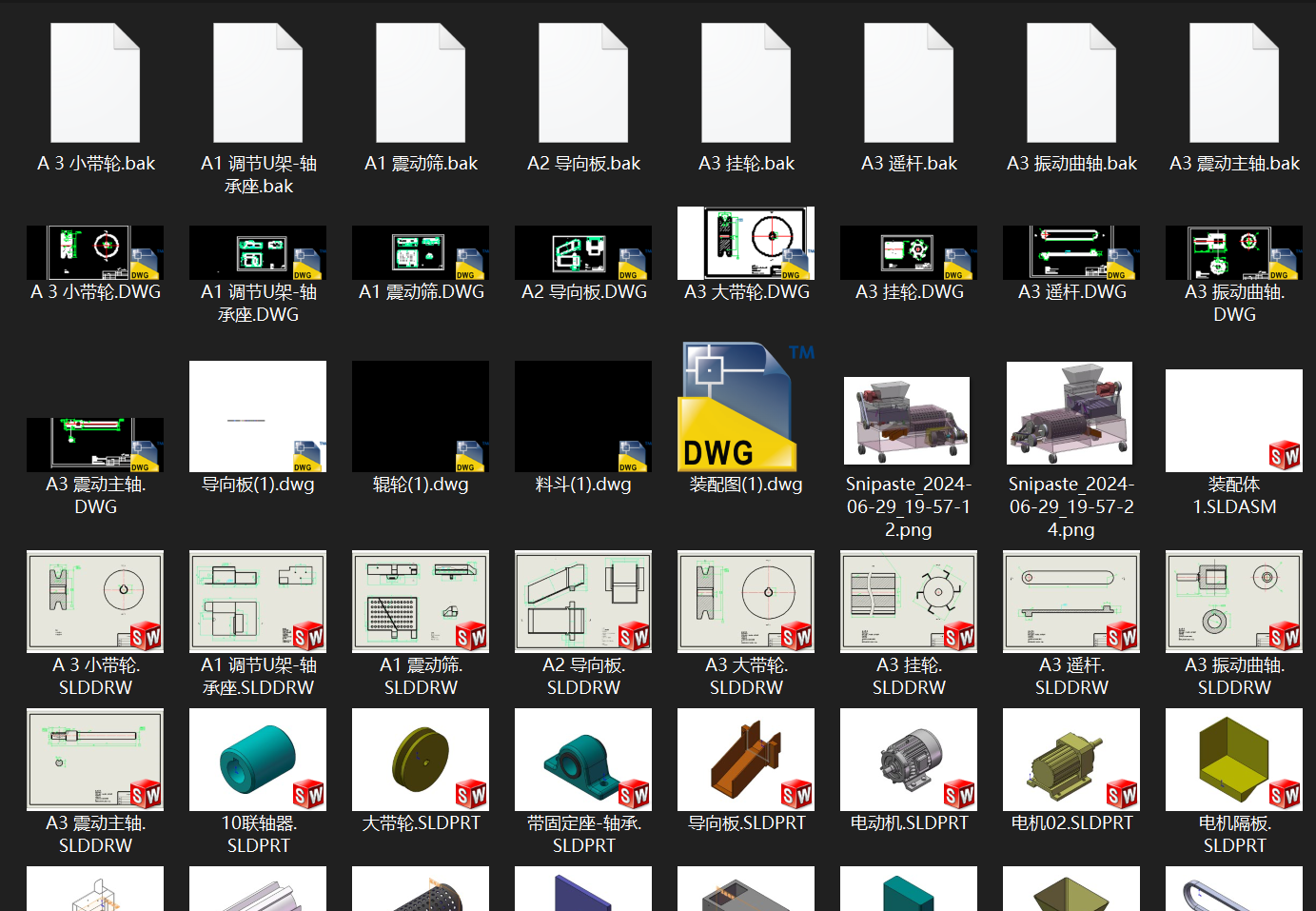Screen dimensions: 1316x911
Task: Click the file name 电机02.SLDPRT
Action: (1071, 823)
